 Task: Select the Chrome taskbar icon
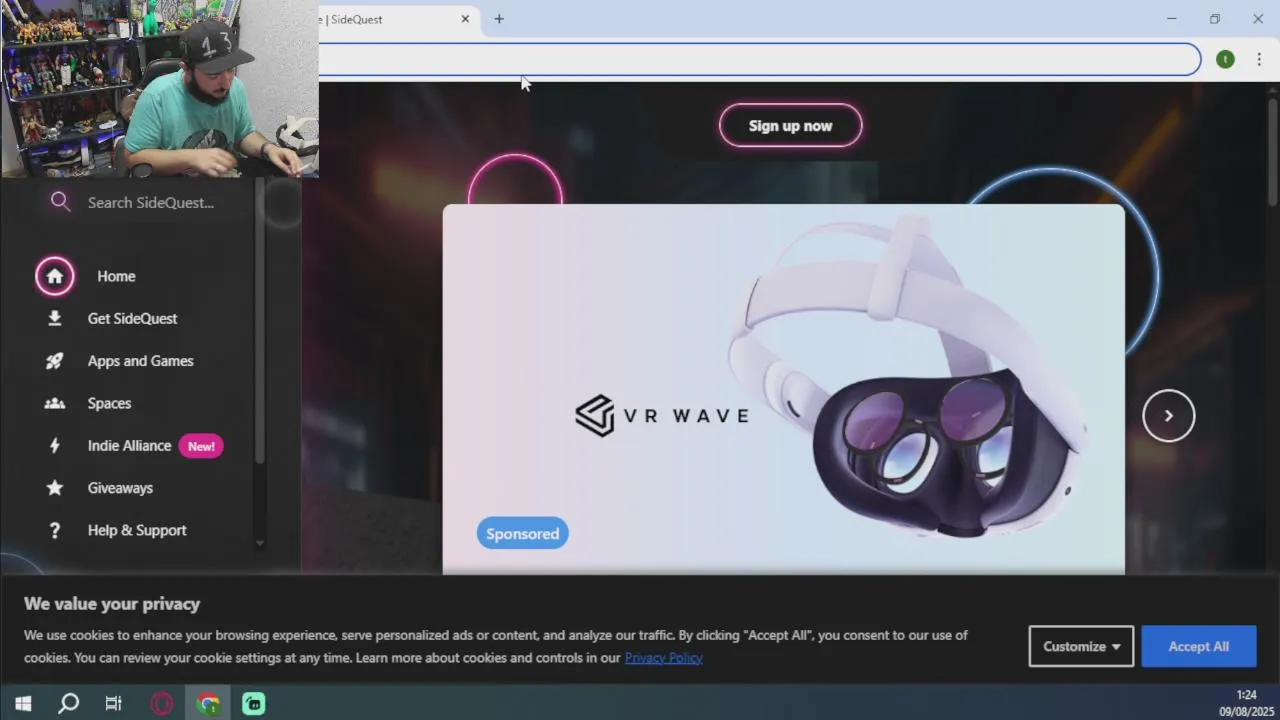[x=208, y=704]
